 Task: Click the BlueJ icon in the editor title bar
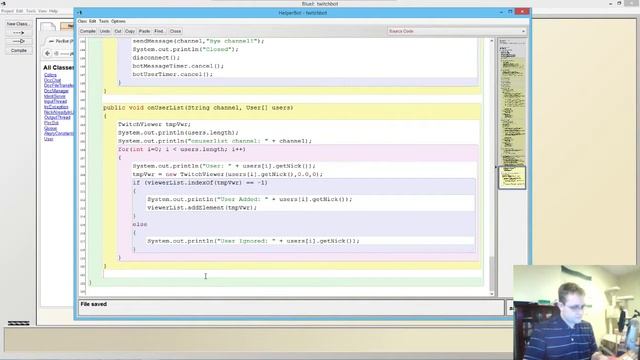80,13
